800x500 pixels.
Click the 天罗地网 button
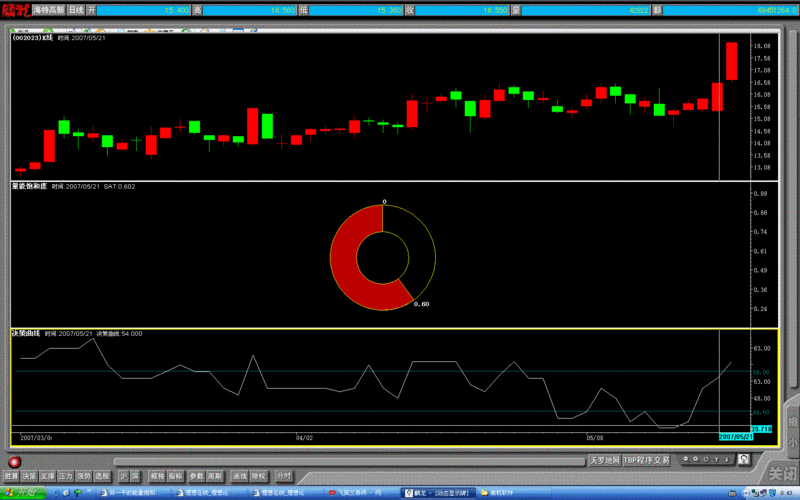603,461
